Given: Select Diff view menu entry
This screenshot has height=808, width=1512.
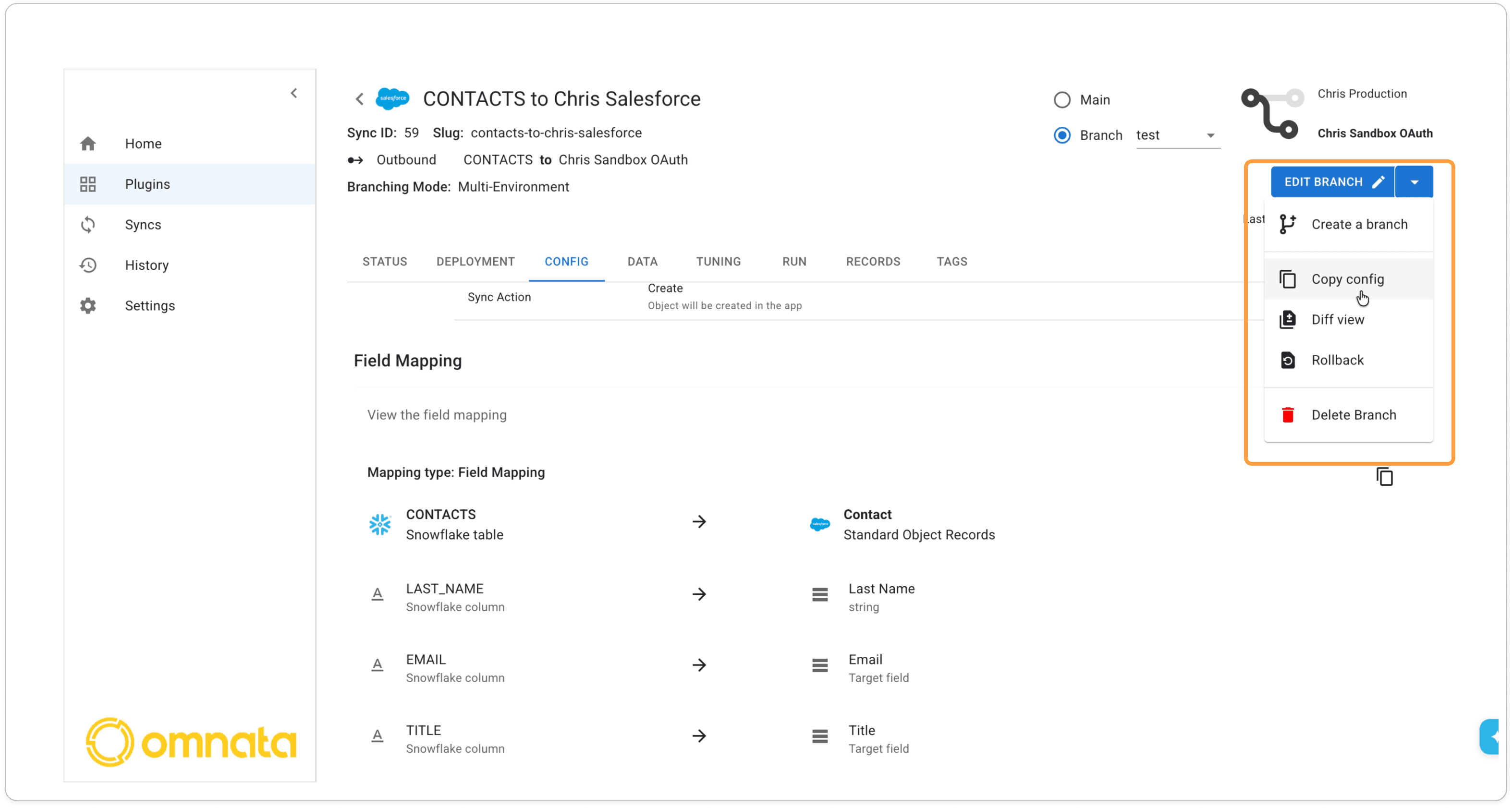Looking at the screenshot, I should click(1337, 320).
